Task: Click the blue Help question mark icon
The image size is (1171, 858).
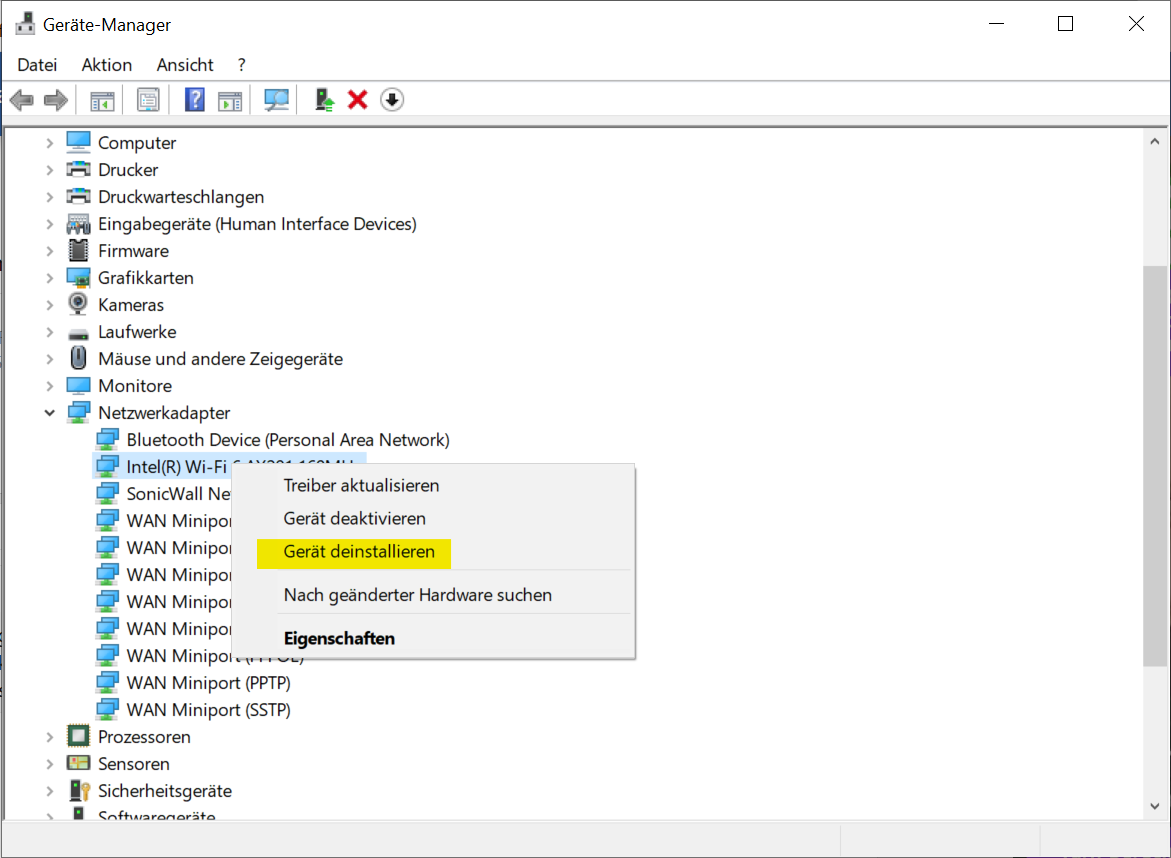Action: coord(194,99)
